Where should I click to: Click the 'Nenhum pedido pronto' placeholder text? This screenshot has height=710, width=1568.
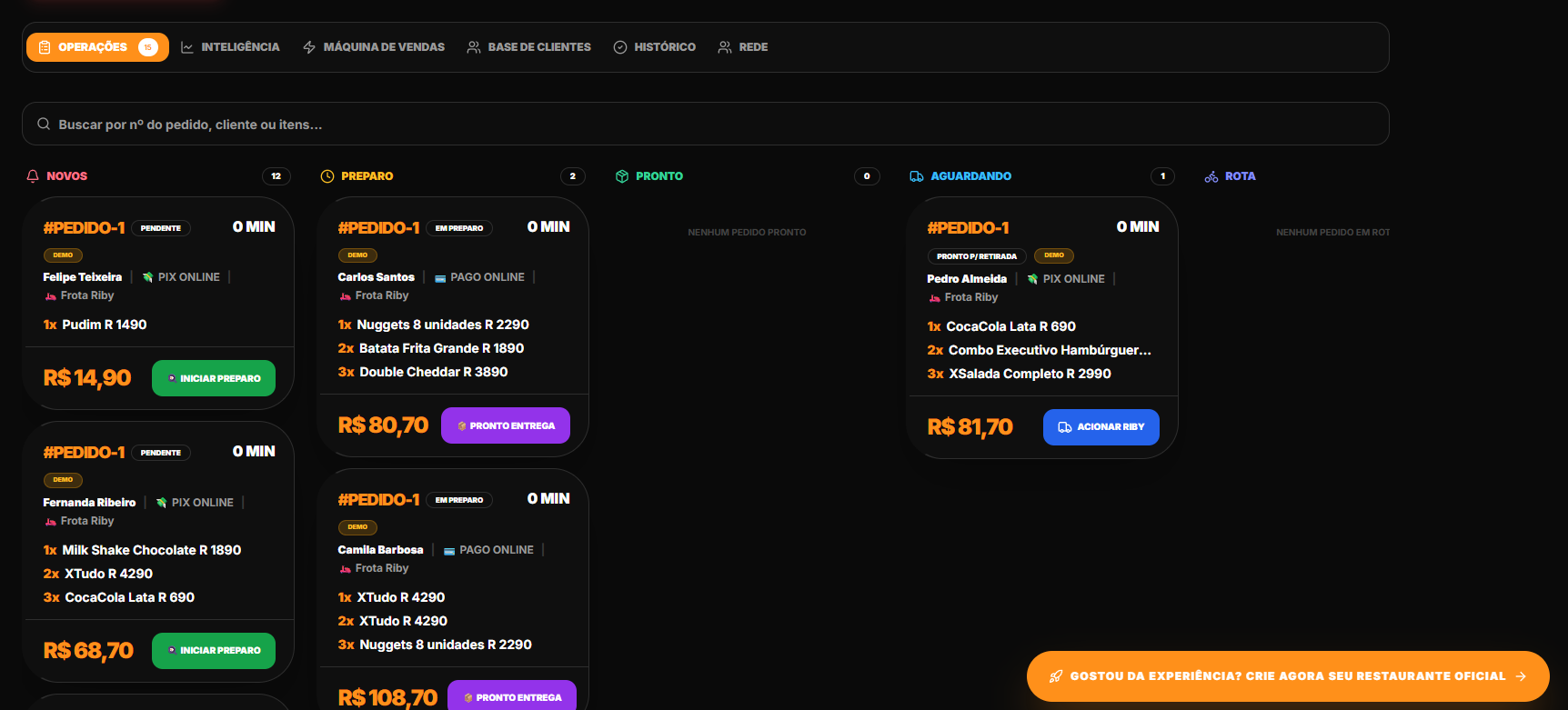[747, 233]
